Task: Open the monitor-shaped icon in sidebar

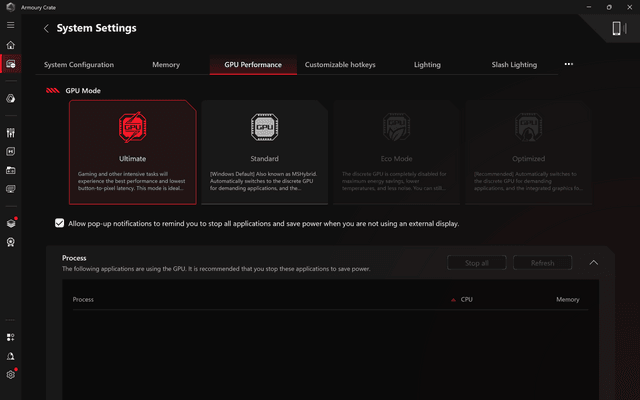Action: [x=11, y=189]
